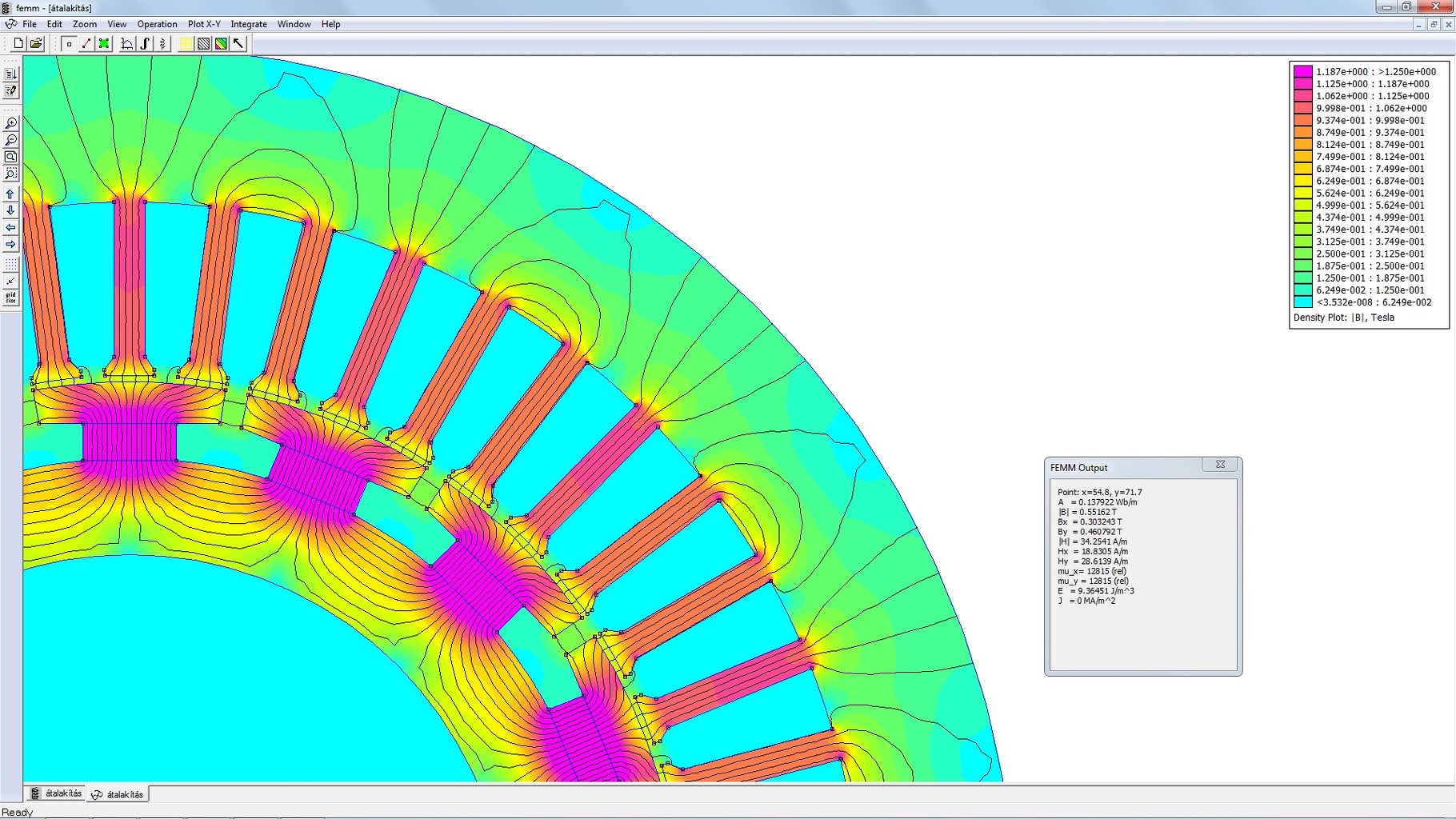Pan the view up with the up arrow
Viewport: 1456px width, 819px height.
(10, 194)
